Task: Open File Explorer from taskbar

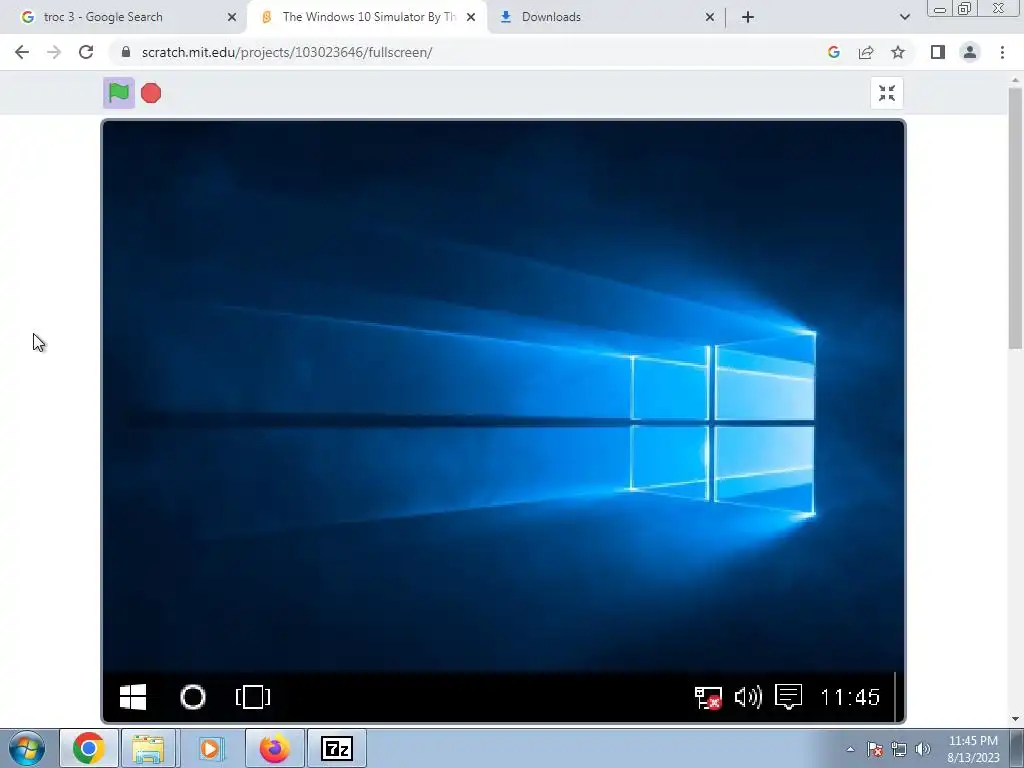Action: pos(148,748)
